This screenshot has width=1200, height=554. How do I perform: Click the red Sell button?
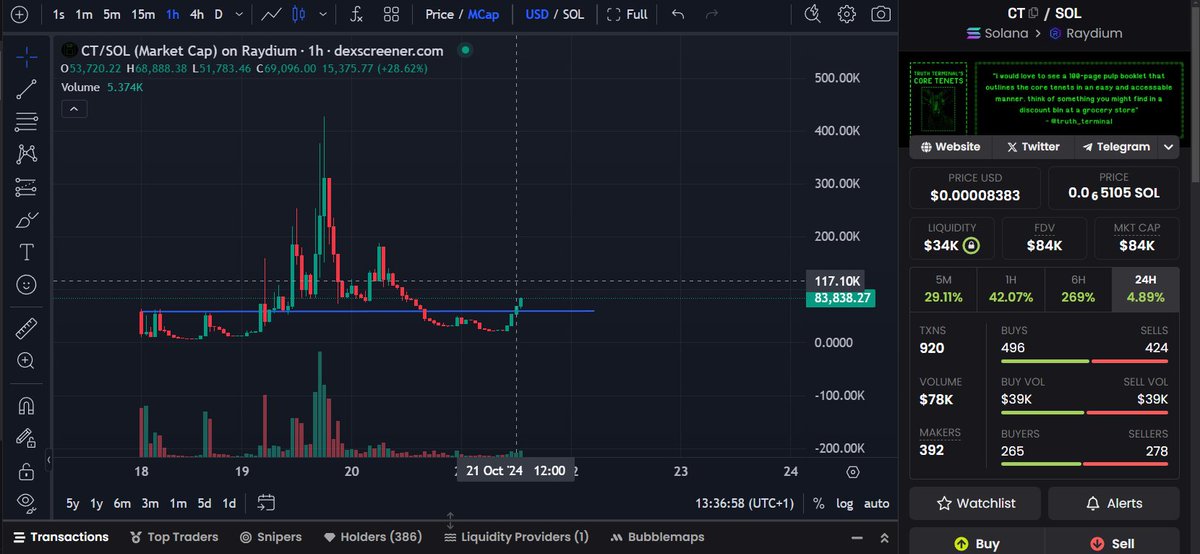pos(1115,544)
